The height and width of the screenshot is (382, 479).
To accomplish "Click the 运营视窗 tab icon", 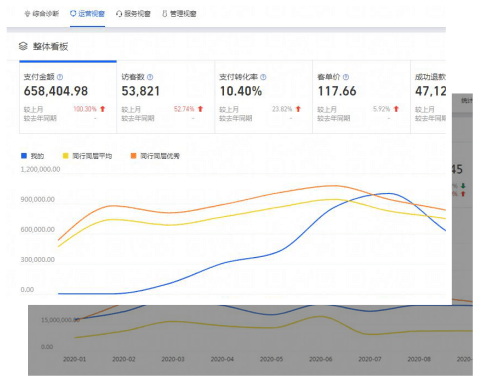I will click(73, 13).
